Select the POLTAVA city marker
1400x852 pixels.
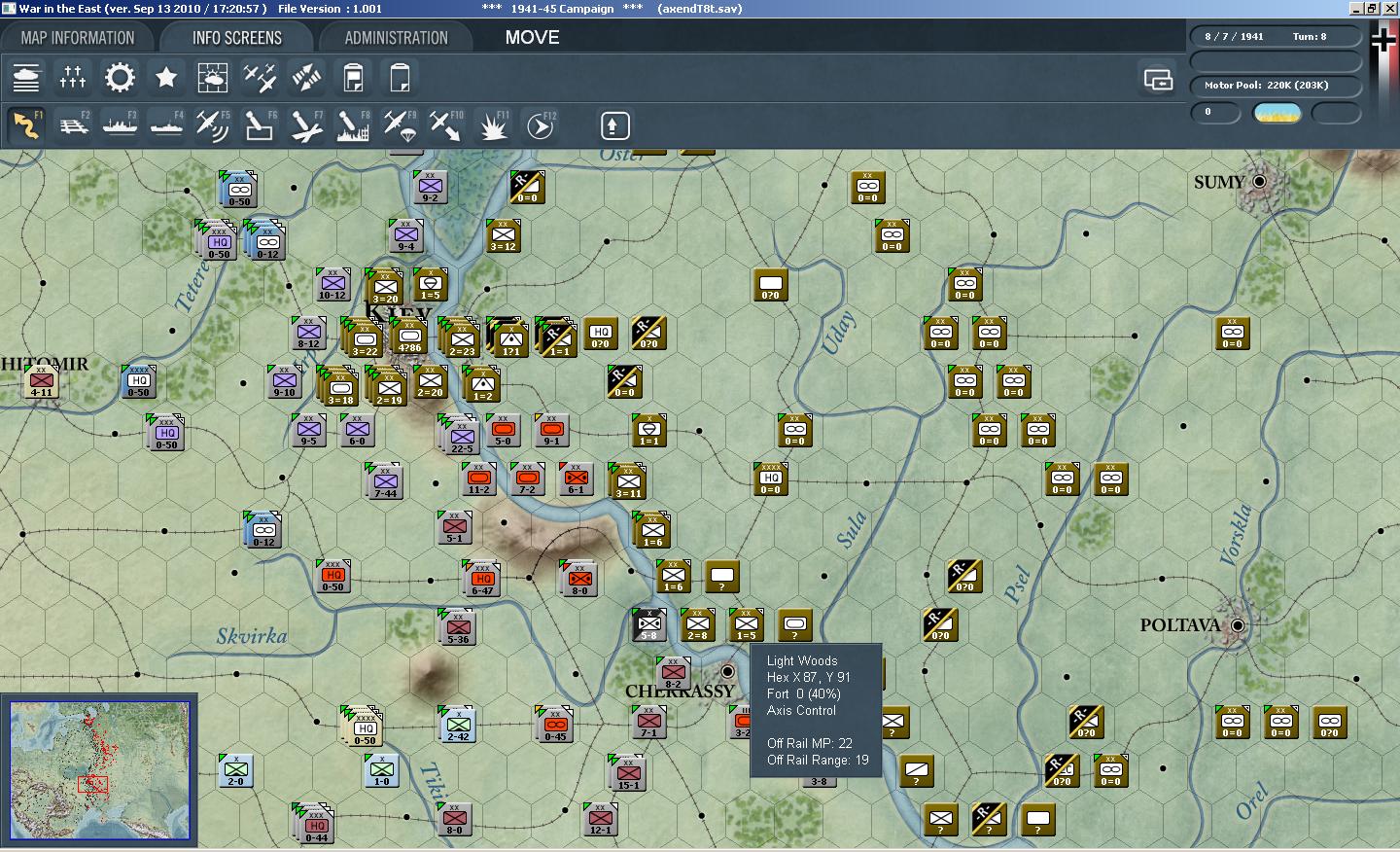[1238, 625]
